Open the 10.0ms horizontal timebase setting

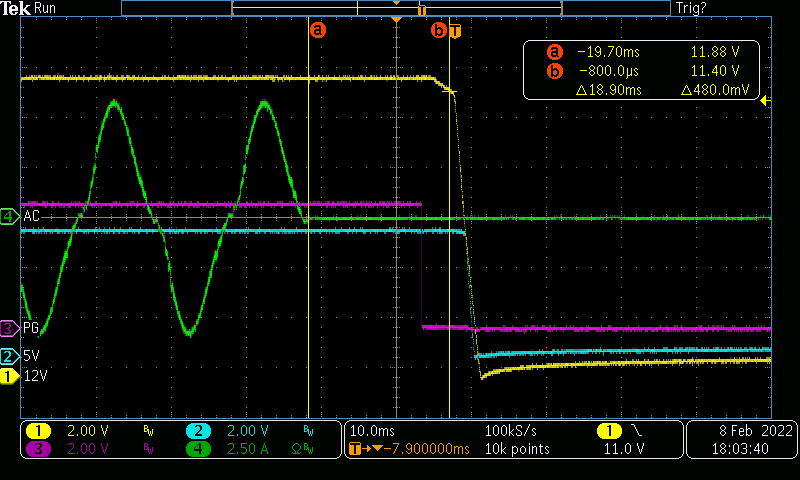370,431
